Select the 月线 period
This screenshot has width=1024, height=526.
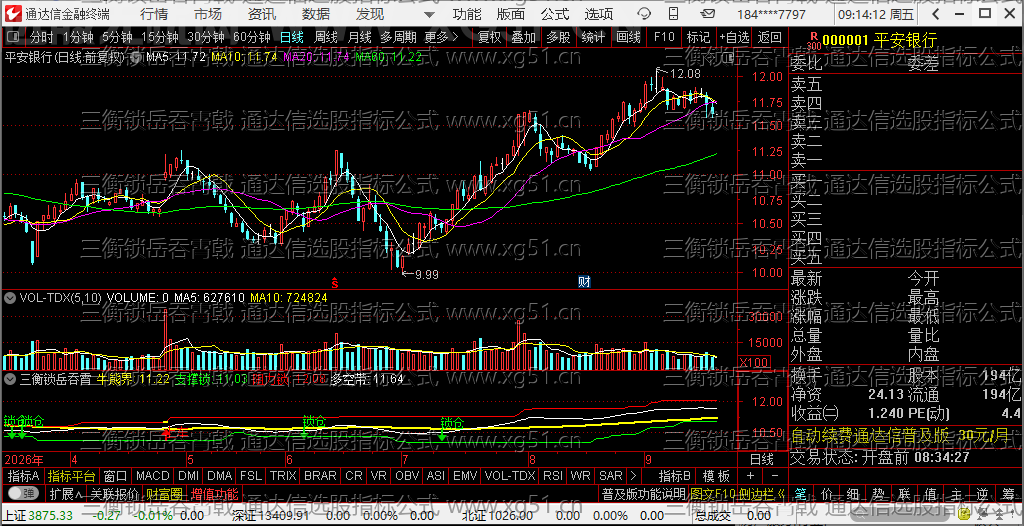(x=360, y=37)
